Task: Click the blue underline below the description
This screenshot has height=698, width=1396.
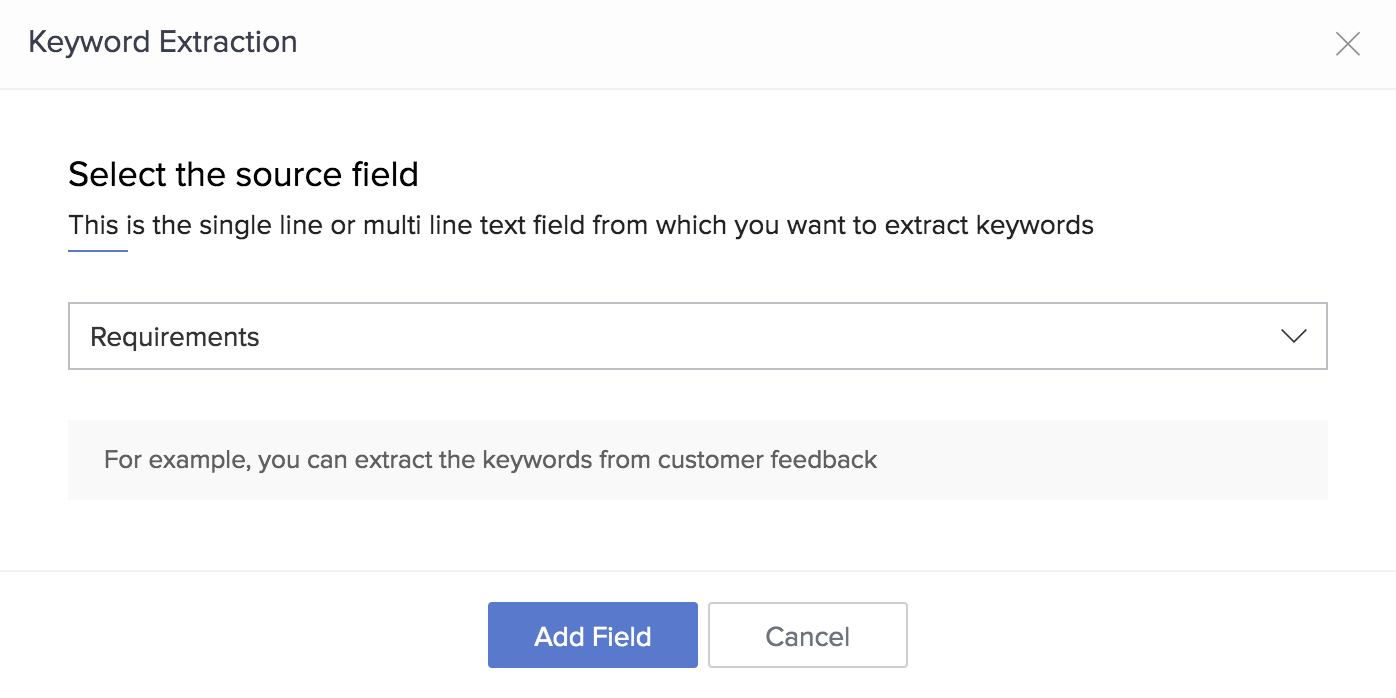Action: [x=98, y=251]
